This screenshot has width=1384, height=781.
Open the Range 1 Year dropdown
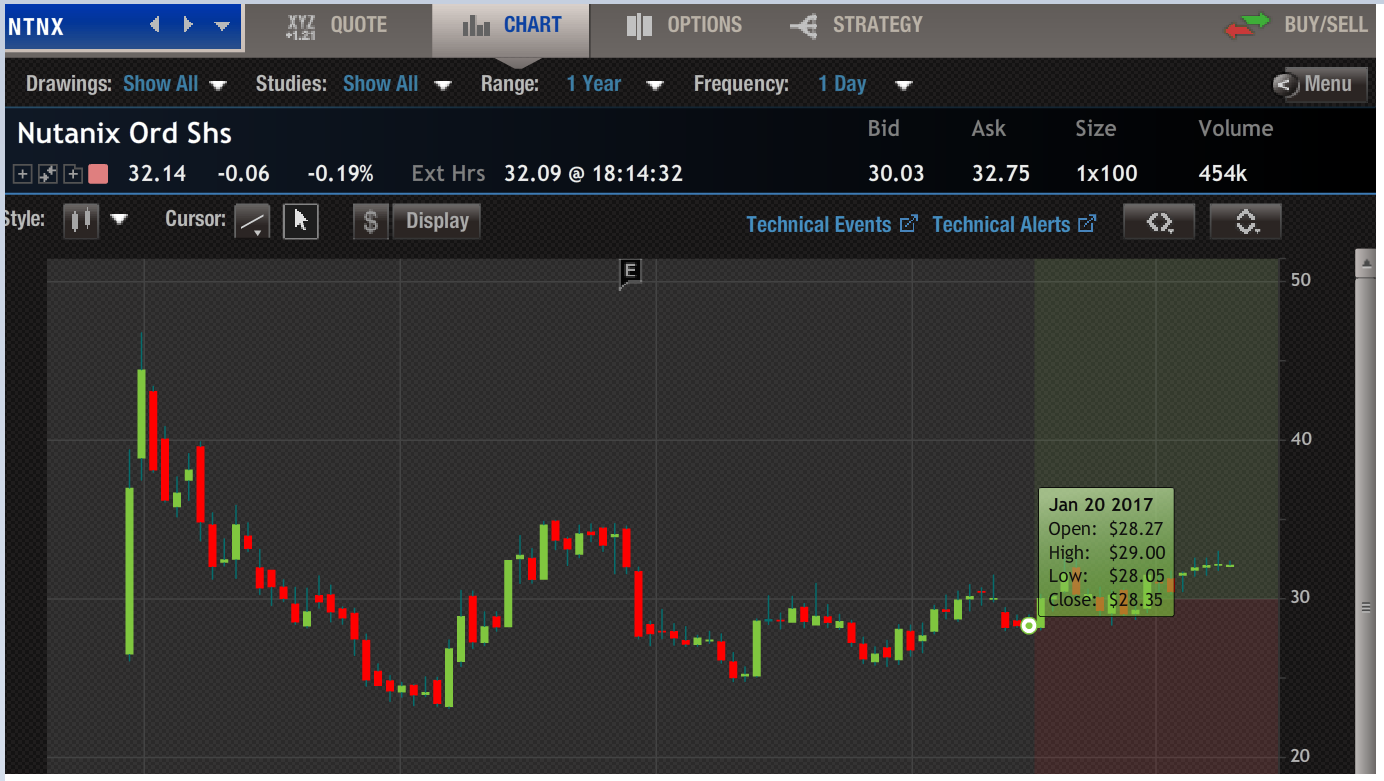click(614, 85)
